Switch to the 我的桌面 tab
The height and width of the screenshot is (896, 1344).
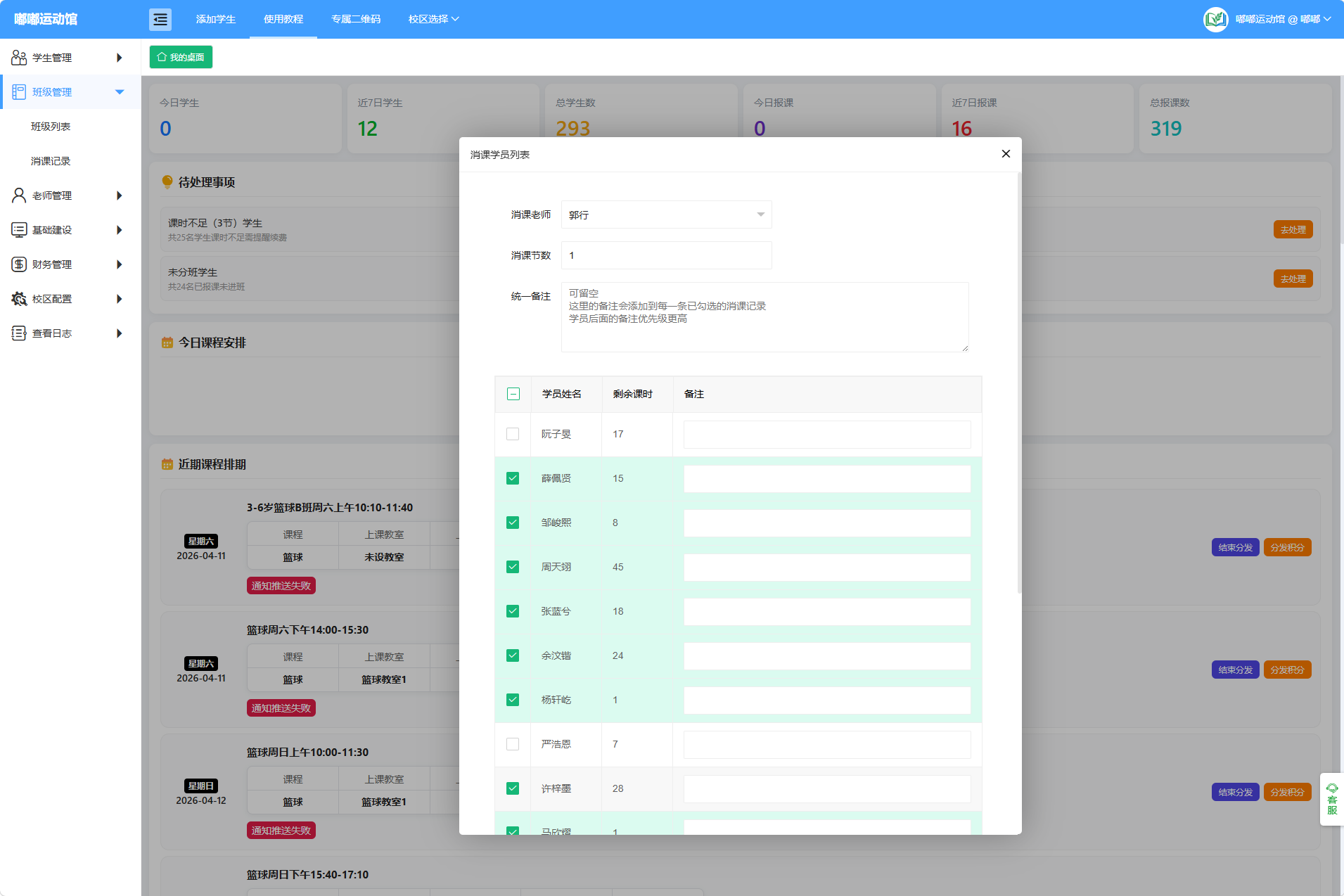pos(181,57)
